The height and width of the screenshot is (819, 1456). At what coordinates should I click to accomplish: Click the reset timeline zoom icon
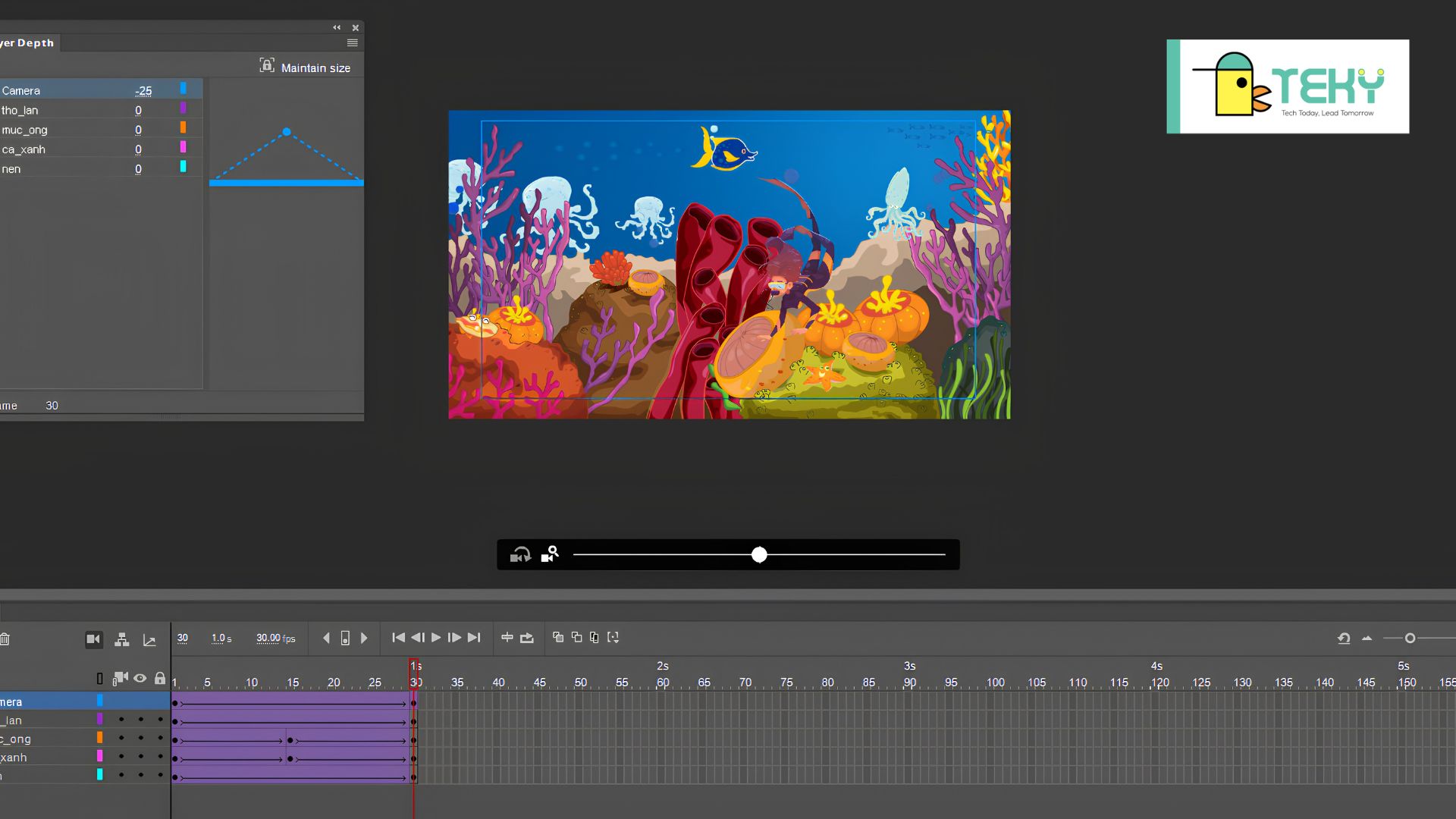[x=1344, y=639]
